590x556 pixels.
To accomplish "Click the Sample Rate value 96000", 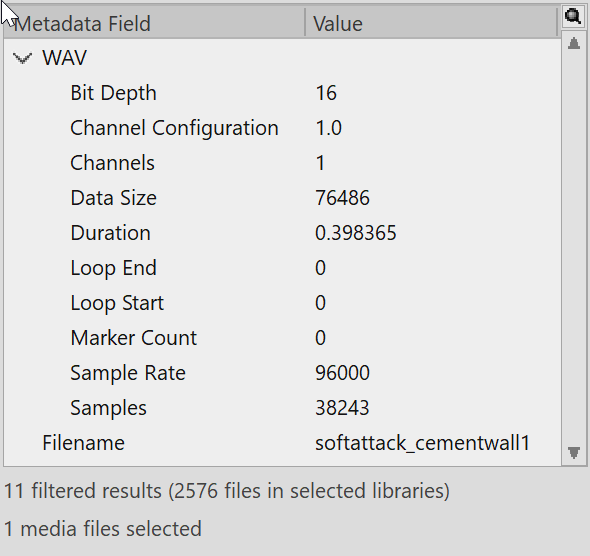I will pos(342,373).
